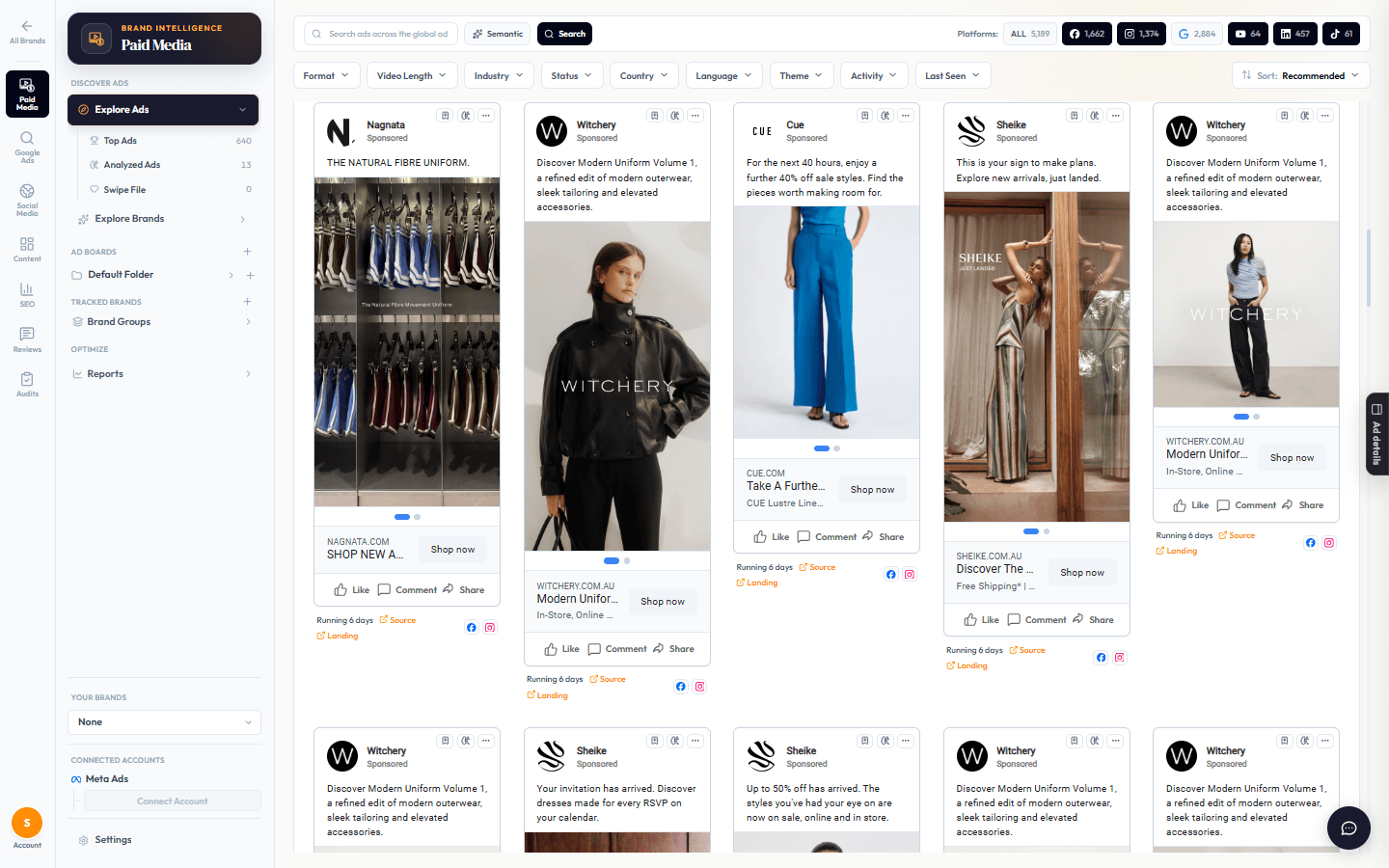Open the Status filter dropdown
Viewport: 1389px width, 868px height.
pyautogui.click(x=572, y=76)
